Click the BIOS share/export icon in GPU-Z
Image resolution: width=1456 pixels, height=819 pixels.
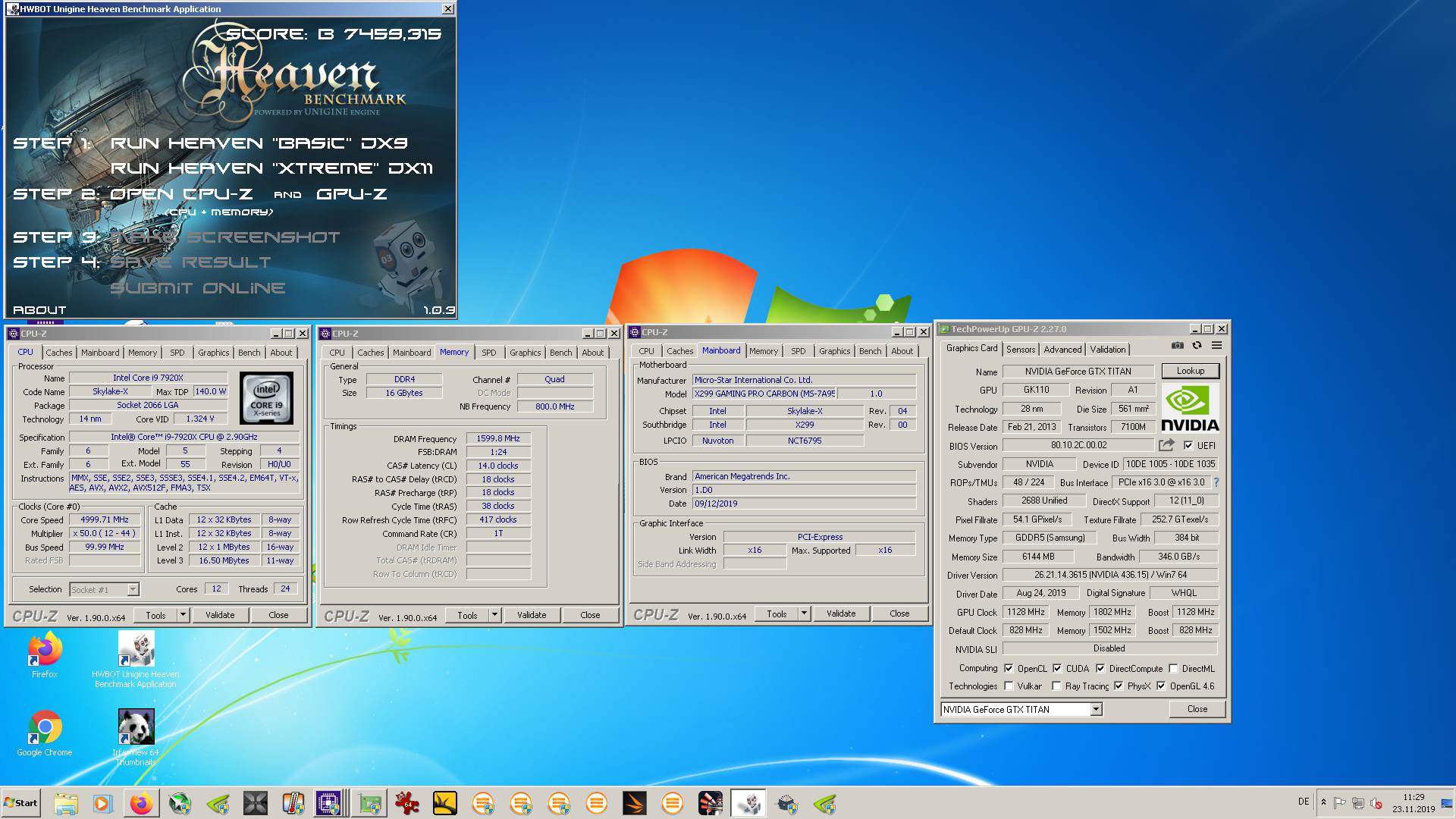coord(1166,445)
